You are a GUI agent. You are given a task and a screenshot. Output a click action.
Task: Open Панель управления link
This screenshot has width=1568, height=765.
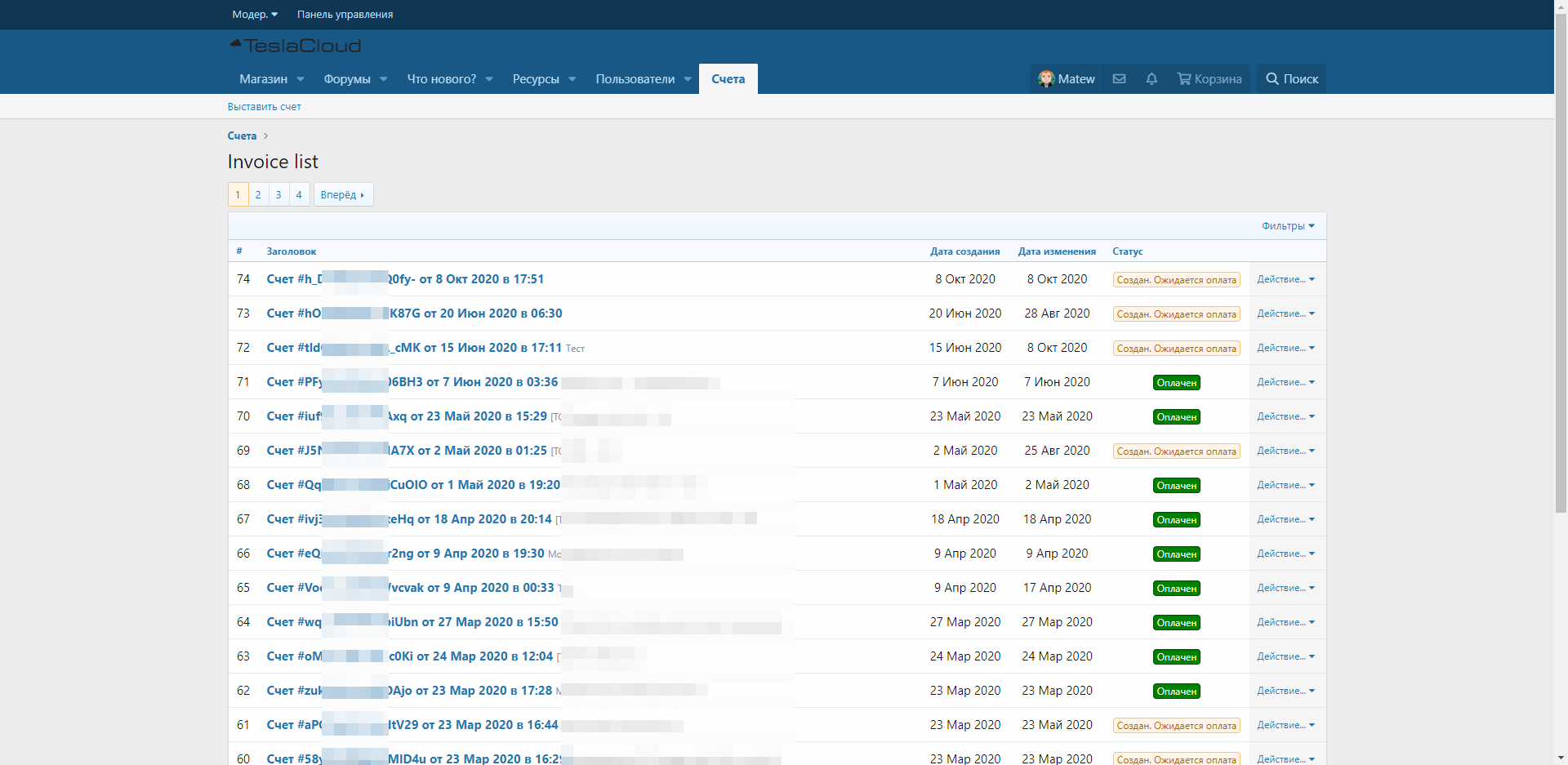coord(345,15)
